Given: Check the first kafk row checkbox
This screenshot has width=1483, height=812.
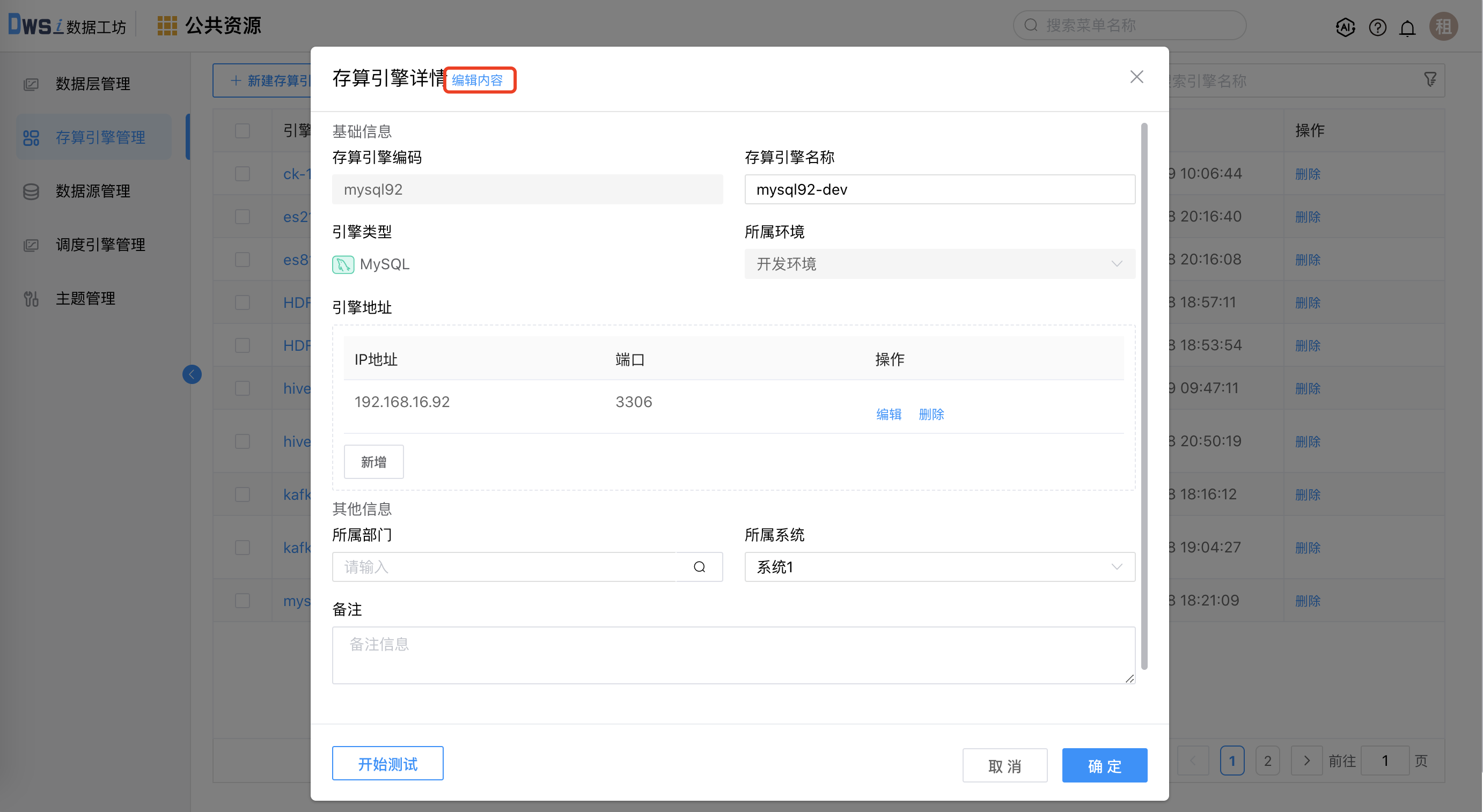Looking at the screenshot, I should click(243, 494).
